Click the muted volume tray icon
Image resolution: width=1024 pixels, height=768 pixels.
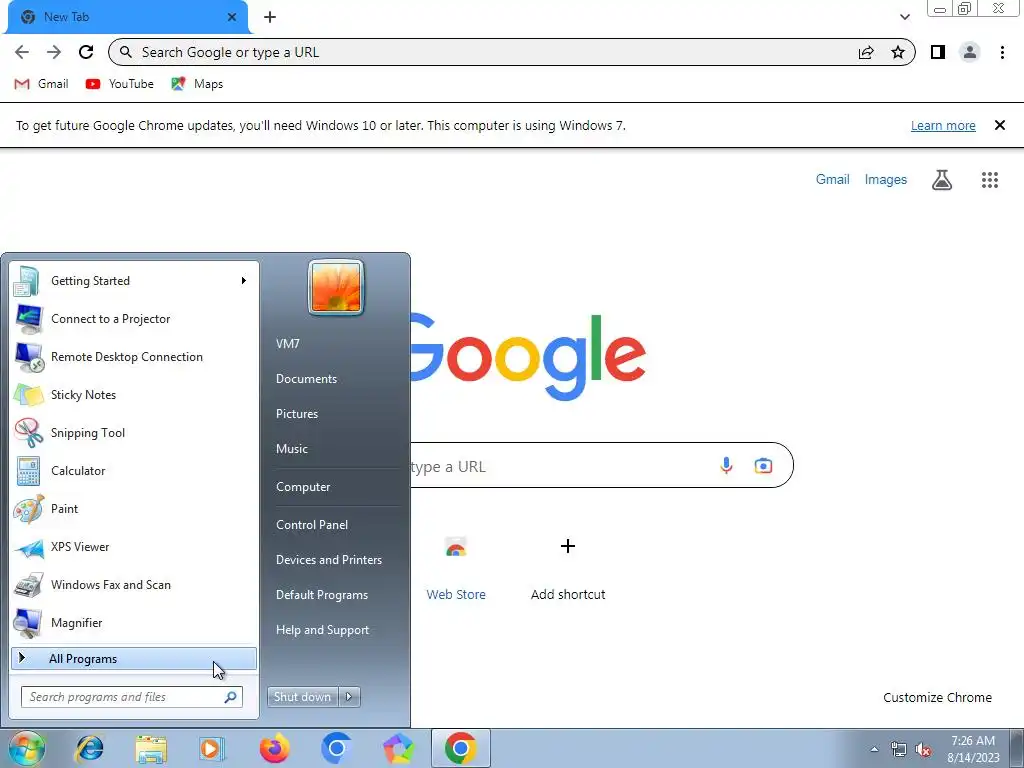(923, 750)
